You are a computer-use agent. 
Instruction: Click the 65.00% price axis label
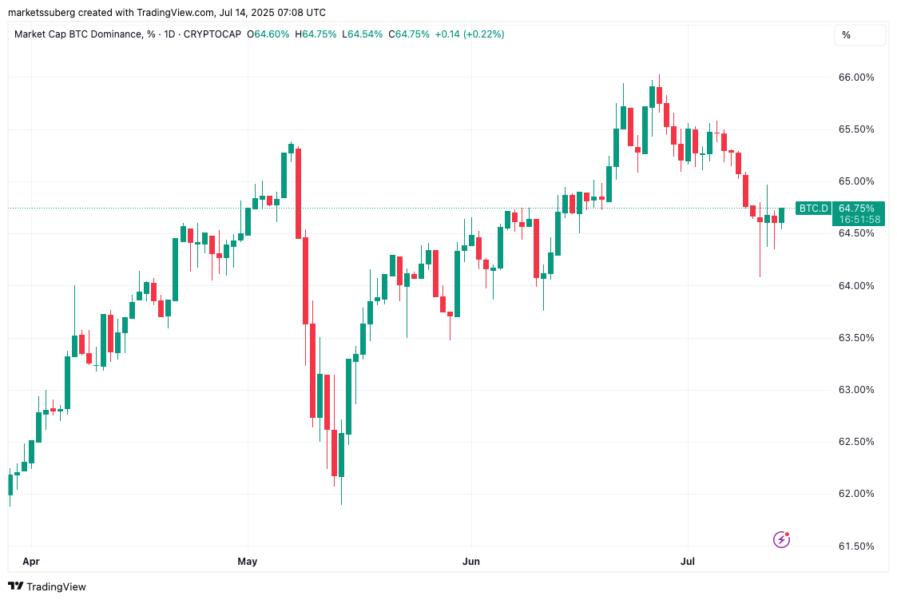856,181
